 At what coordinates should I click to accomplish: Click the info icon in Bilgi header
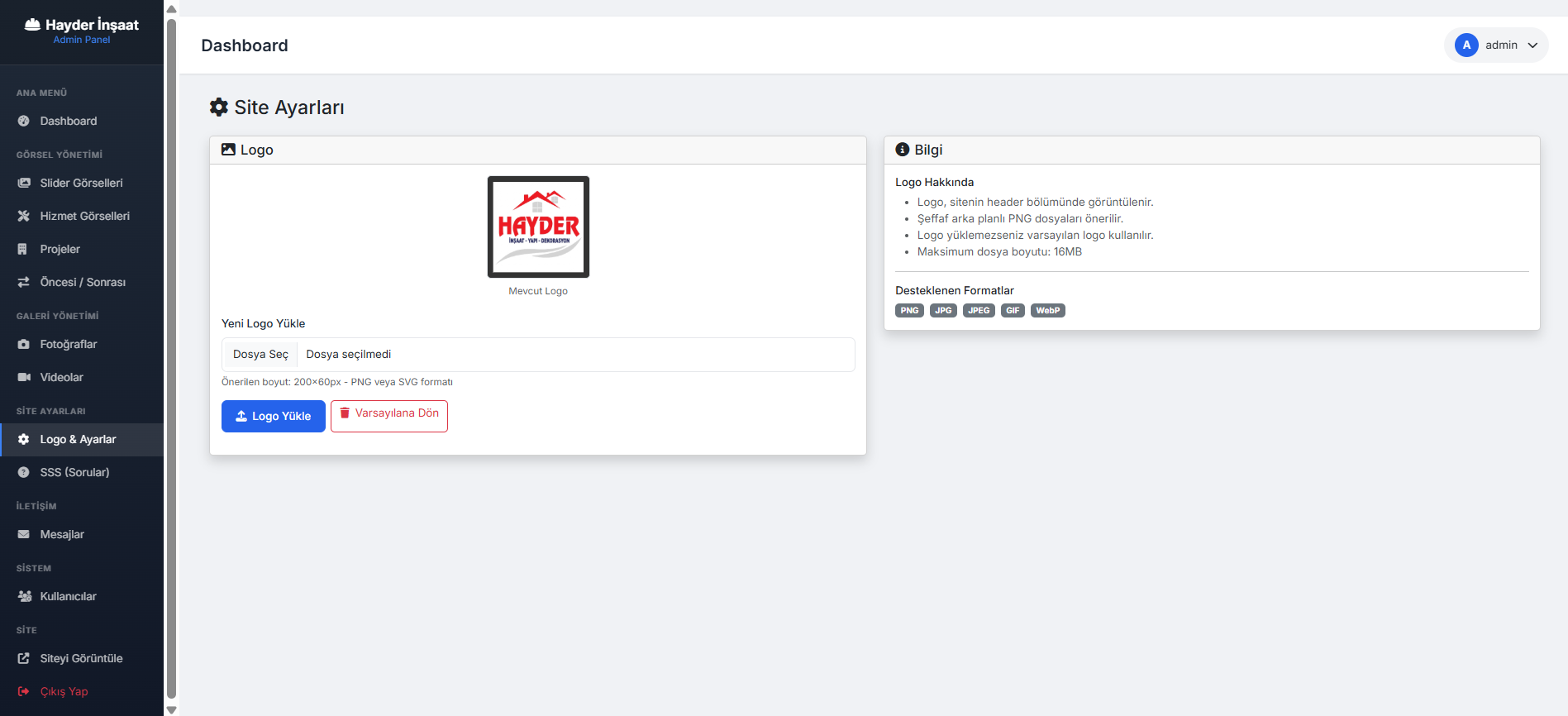(x=903, y=150)
